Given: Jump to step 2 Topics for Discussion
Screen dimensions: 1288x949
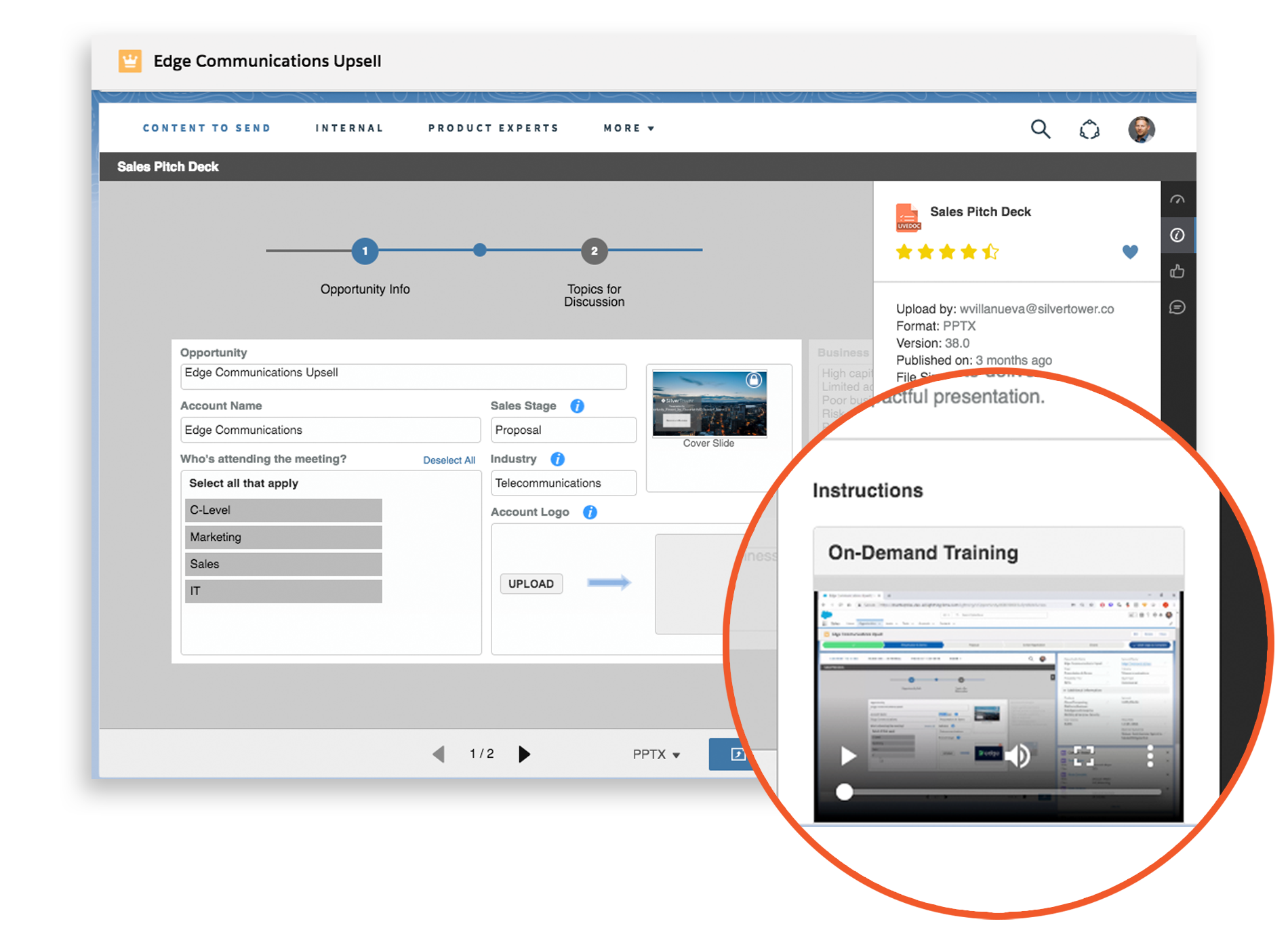Looking at the screenshot, I should (594, 251).
